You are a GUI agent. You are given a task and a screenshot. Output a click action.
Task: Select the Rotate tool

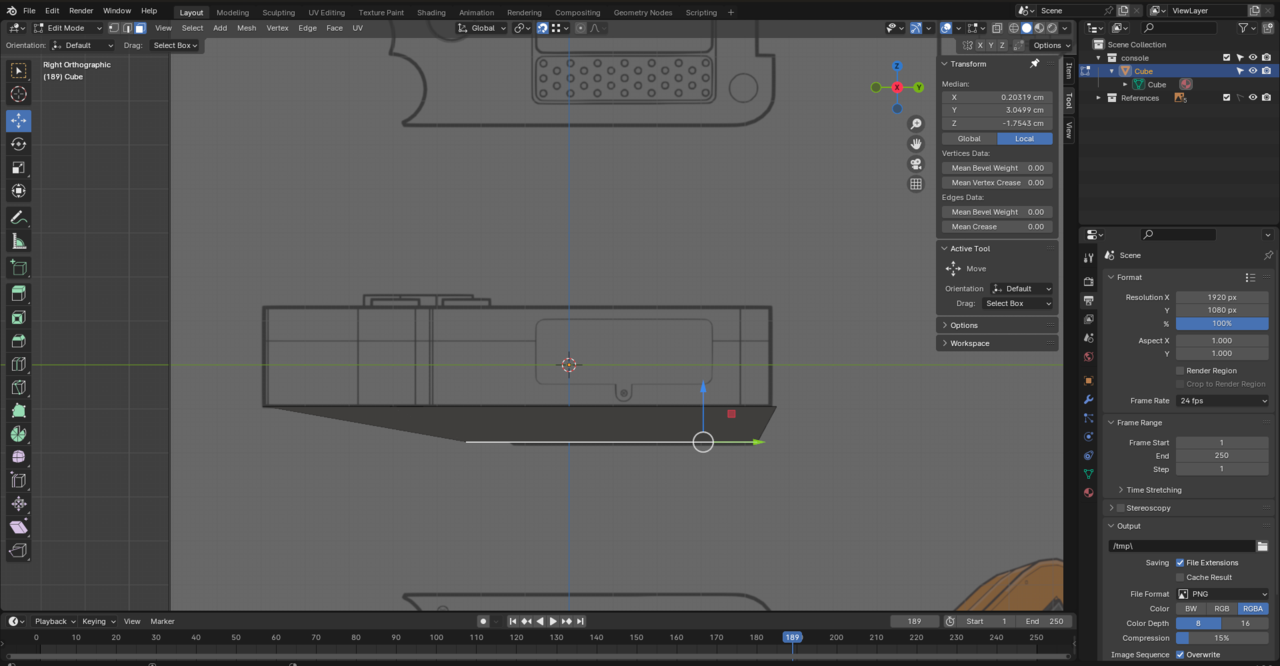pos(18,144)
